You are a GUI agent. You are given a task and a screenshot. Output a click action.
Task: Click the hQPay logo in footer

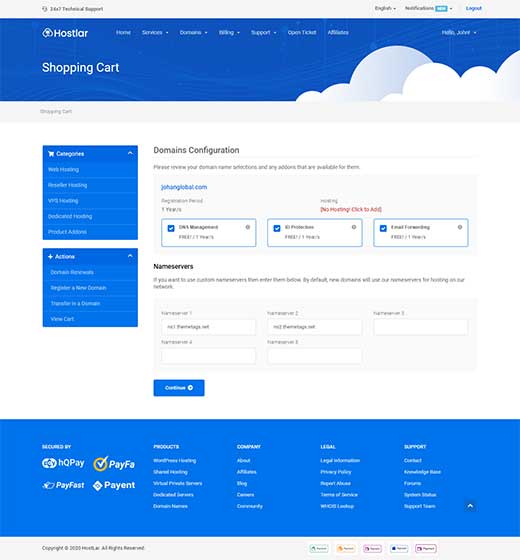pyautogui.click(x=63, y=463)
